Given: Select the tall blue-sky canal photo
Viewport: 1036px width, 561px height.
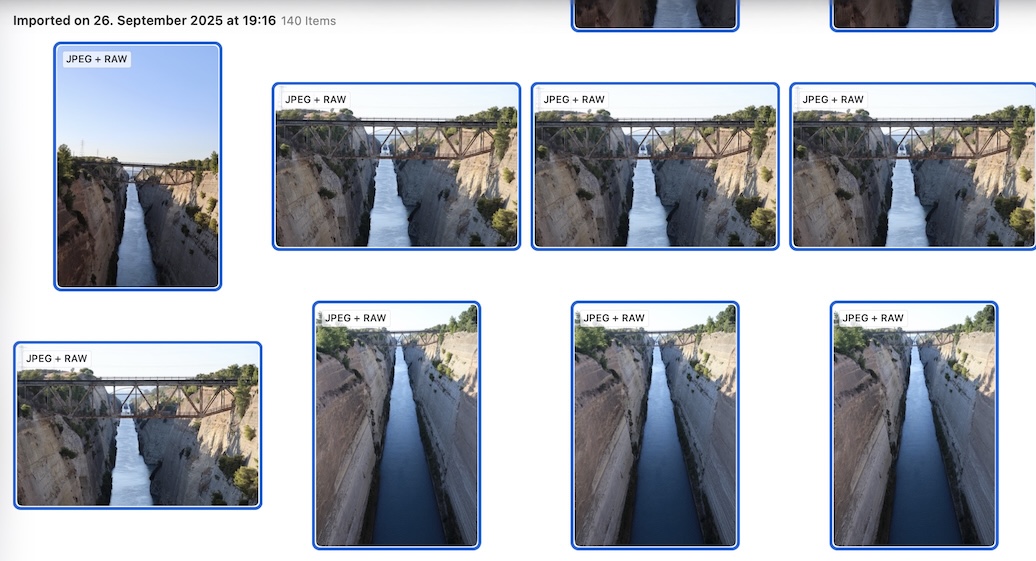Looking at the screenshot, I should click(x=137, y=167).
